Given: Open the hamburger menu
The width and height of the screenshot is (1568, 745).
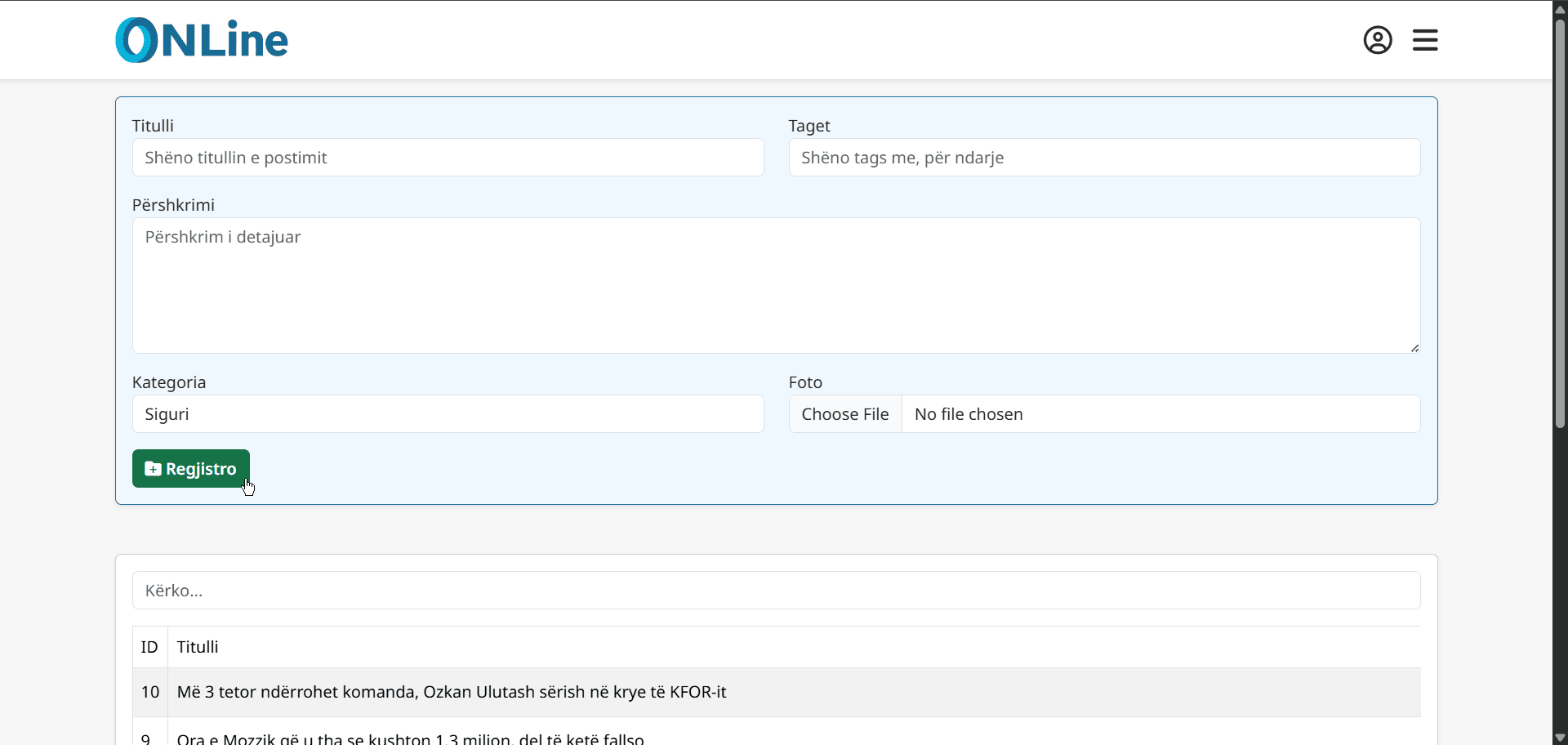Looking at the screenshot, I should click(x=1425, y=40).
